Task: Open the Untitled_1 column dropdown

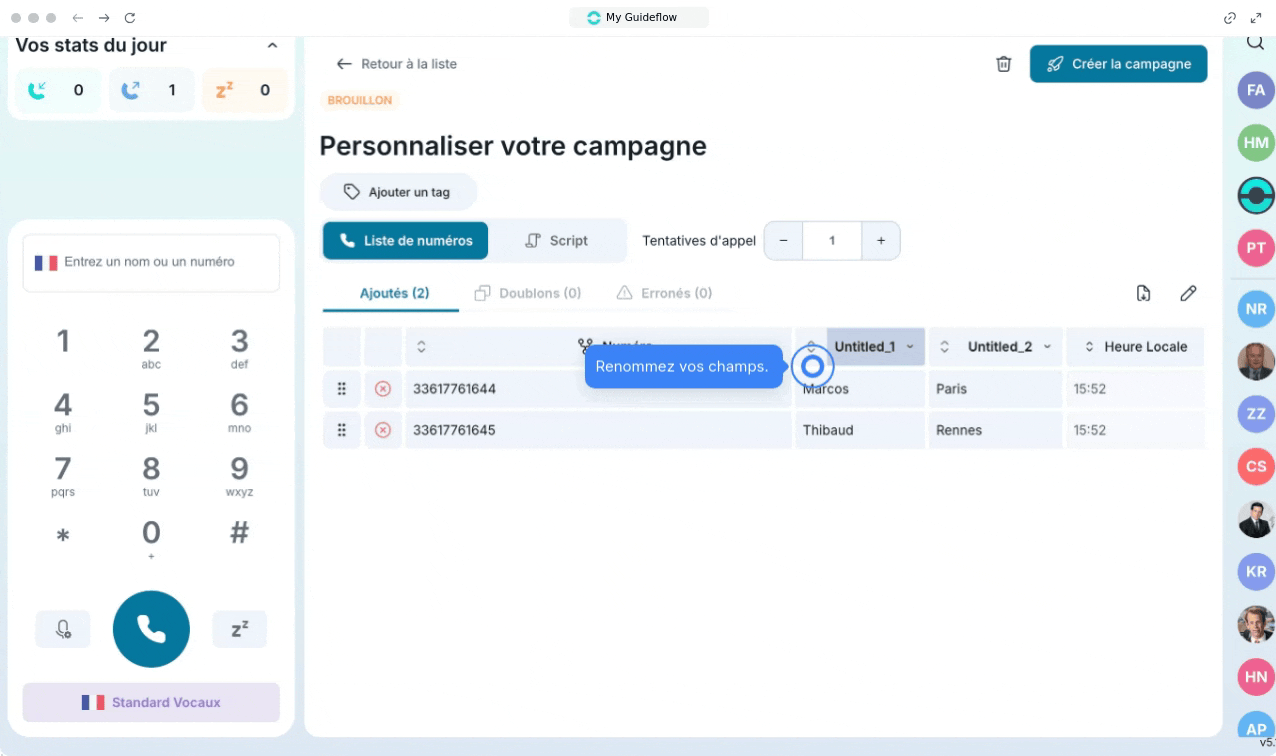Action: click(x=909, y=347)
